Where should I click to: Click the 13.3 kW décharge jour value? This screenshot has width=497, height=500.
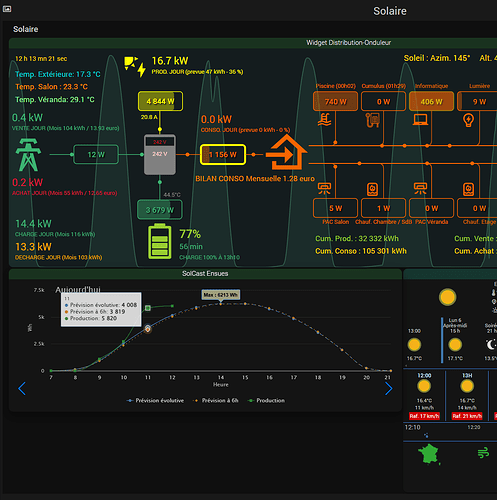click(x=33, y=247)
